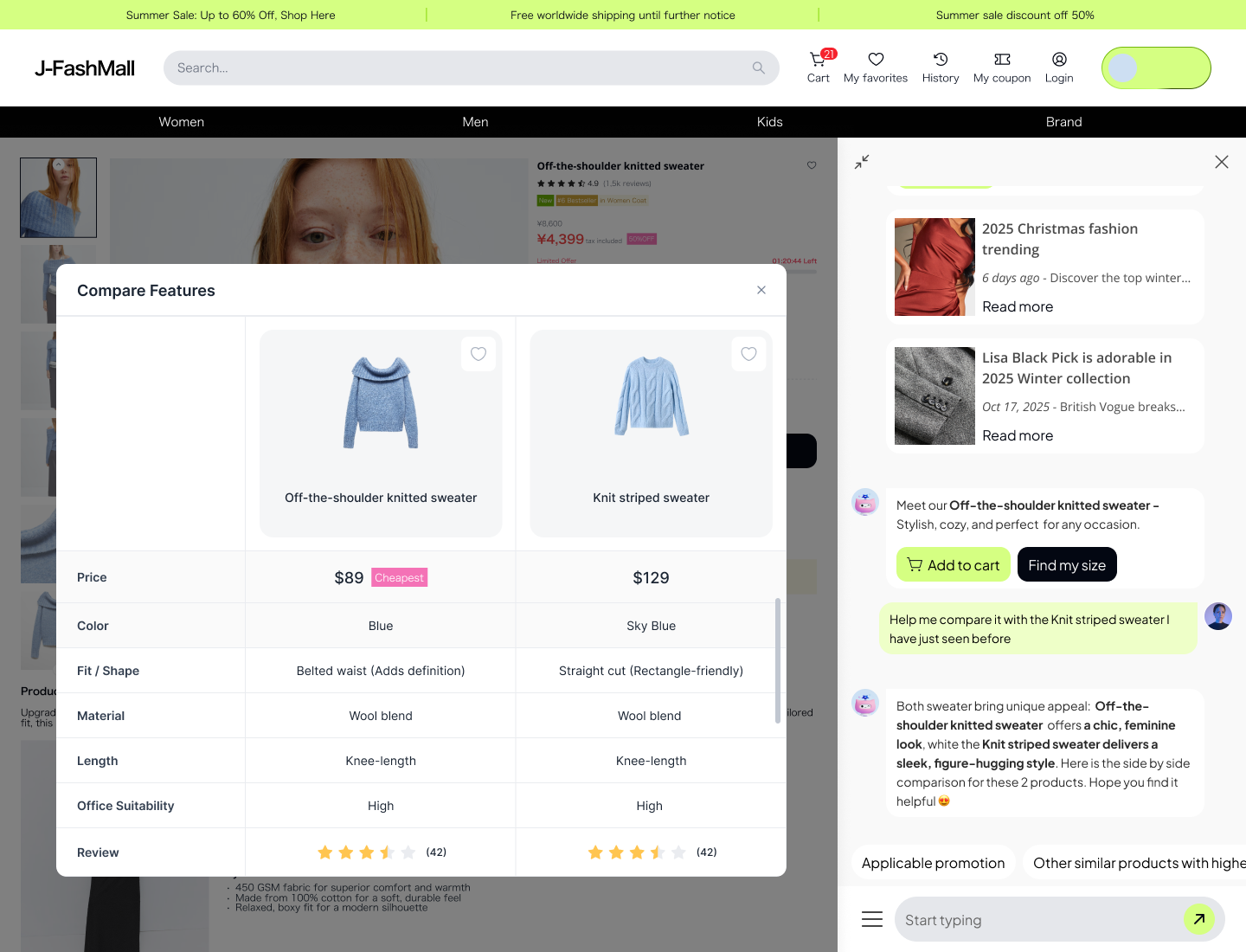Image resolution: width=1246 pixels, height=952 pixels.
Task: Click the $89 price value
Action: (349, 577)
